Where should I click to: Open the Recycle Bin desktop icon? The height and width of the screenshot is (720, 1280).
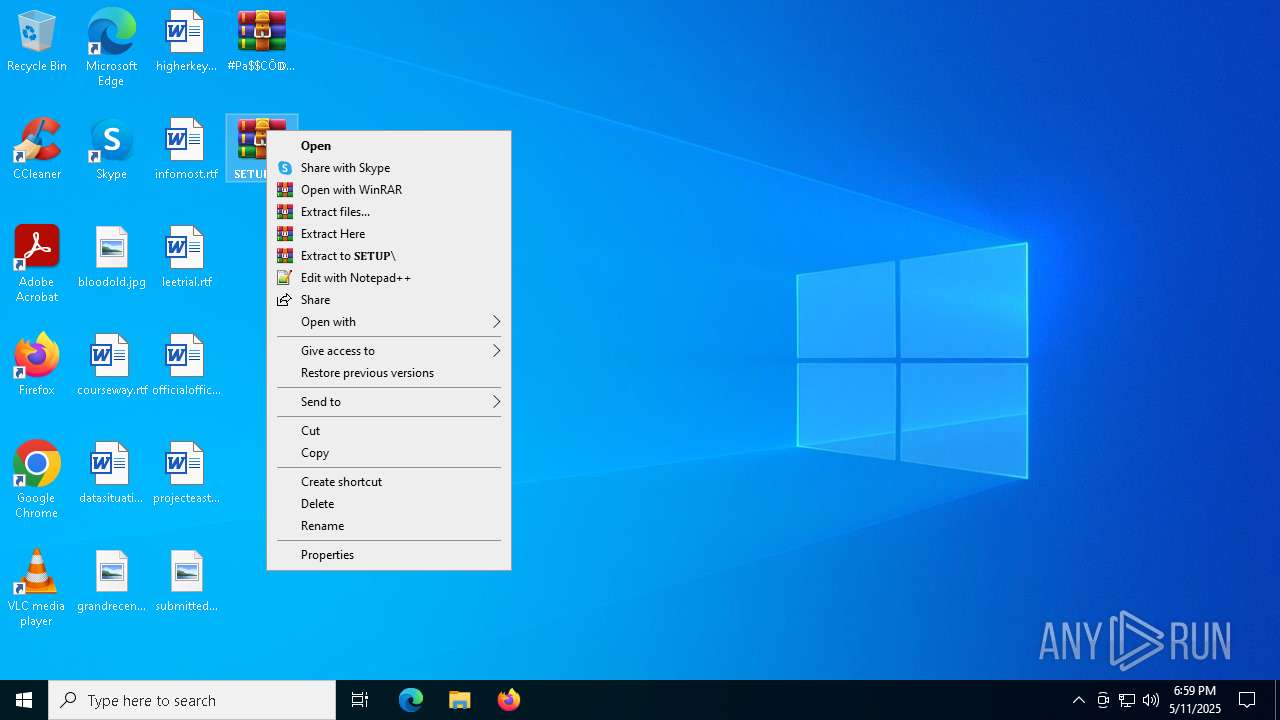[x=37, y=42]
